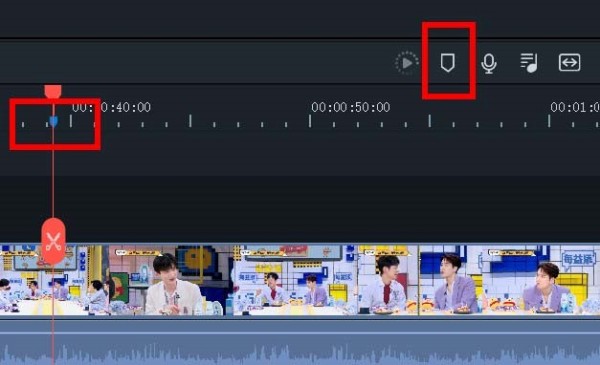The image size is (600, 365).
Task: Click the render preview icon
Action: [407, 63]
